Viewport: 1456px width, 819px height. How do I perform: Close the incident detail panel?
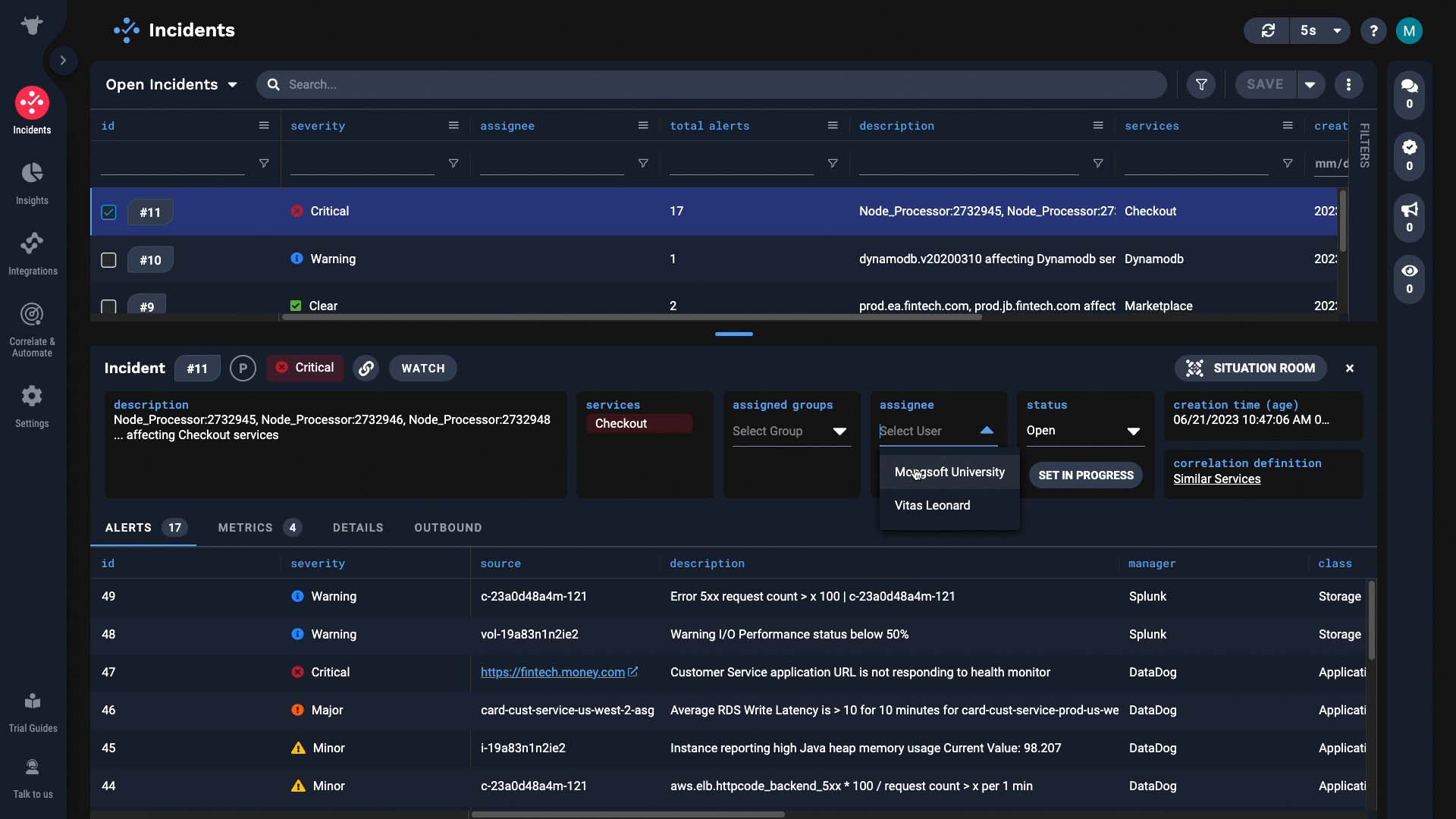pyautogui.click(x=1349, y=369)
